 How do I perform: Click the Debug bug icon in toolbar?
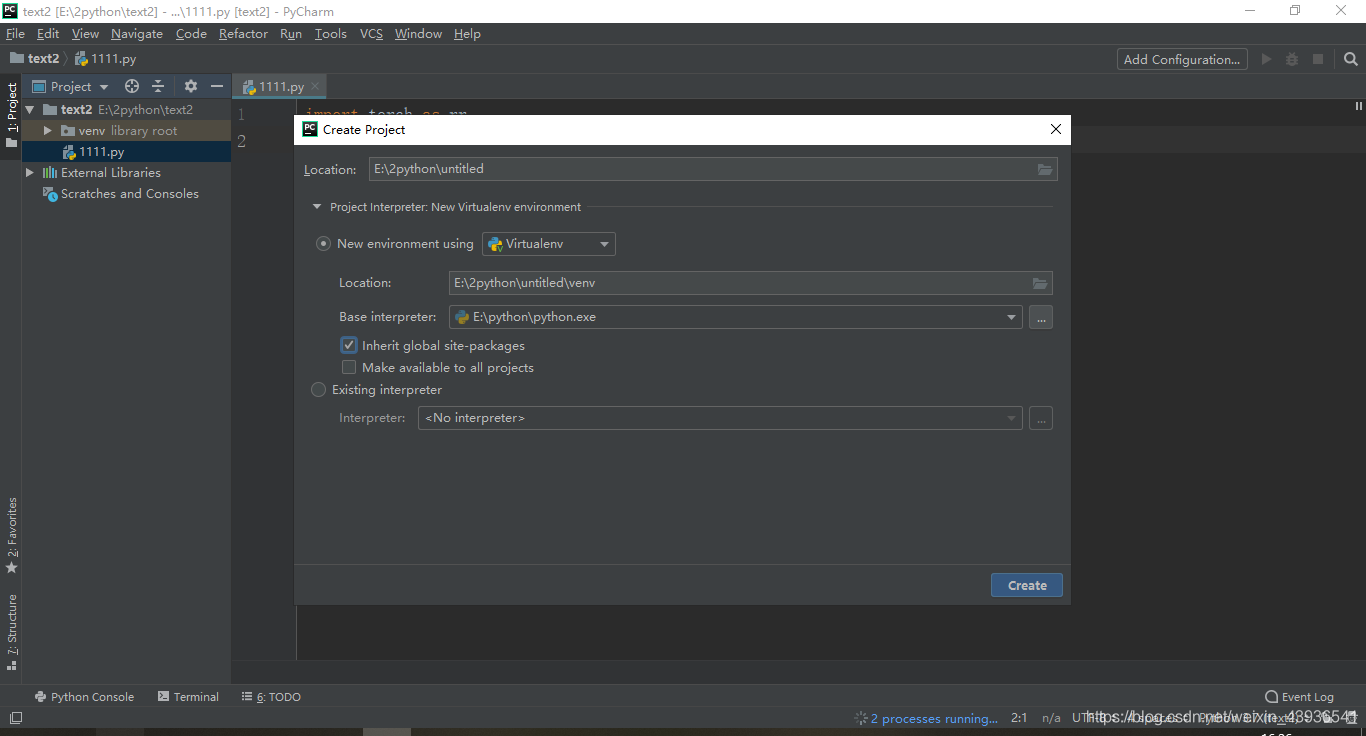coord(1292,60)
